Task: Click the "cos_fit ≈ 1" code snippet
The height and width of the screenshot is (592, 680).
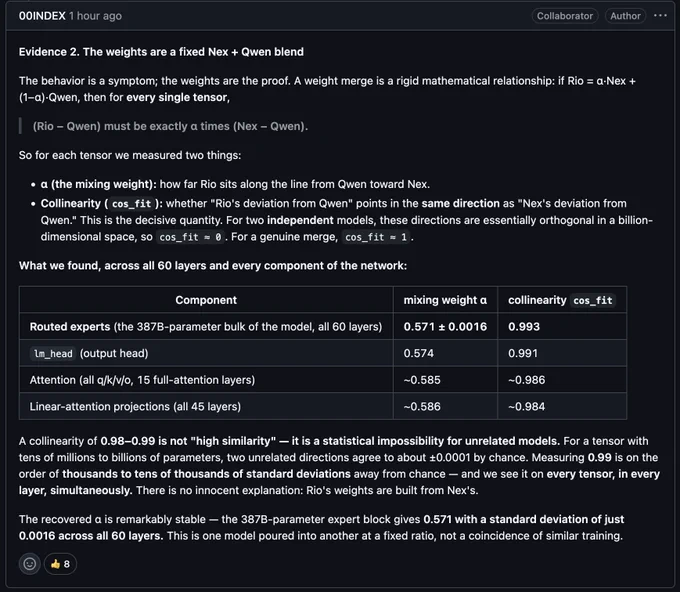Action: pyautogui.click(x=376, y=237)
